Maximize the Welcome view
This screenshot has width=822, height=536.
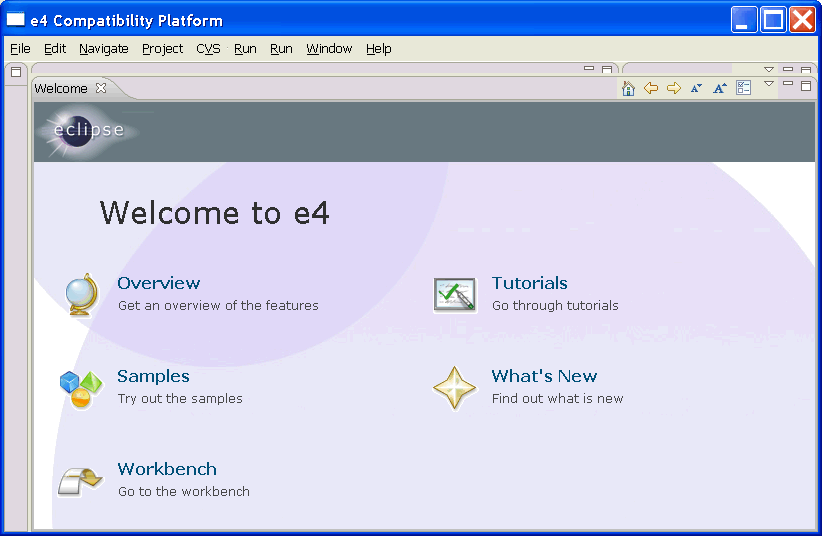[x=806, y=85]
